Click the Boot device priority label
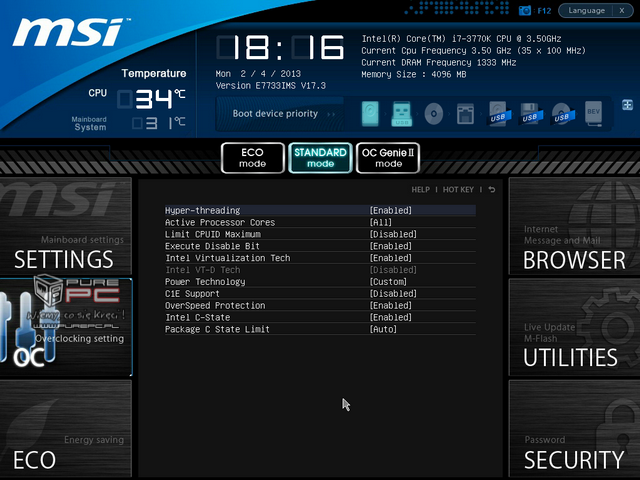This screenshot has width=640, height=480. tap(275, 114)
